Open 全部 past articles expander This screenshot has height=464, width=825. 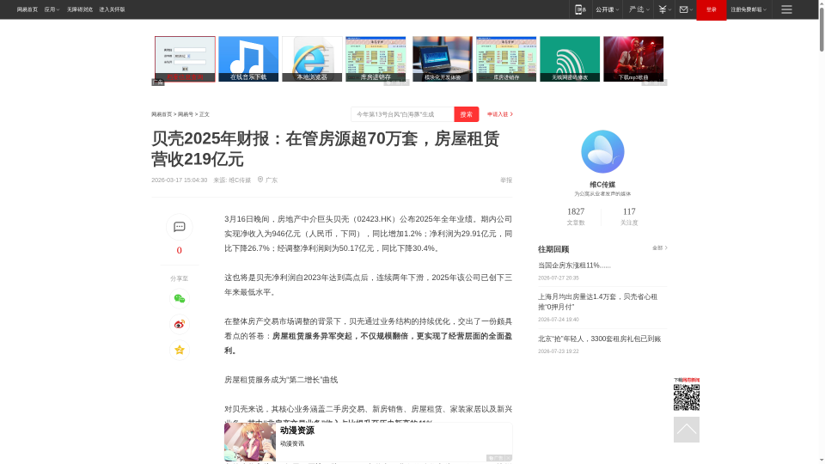[660, 248]
